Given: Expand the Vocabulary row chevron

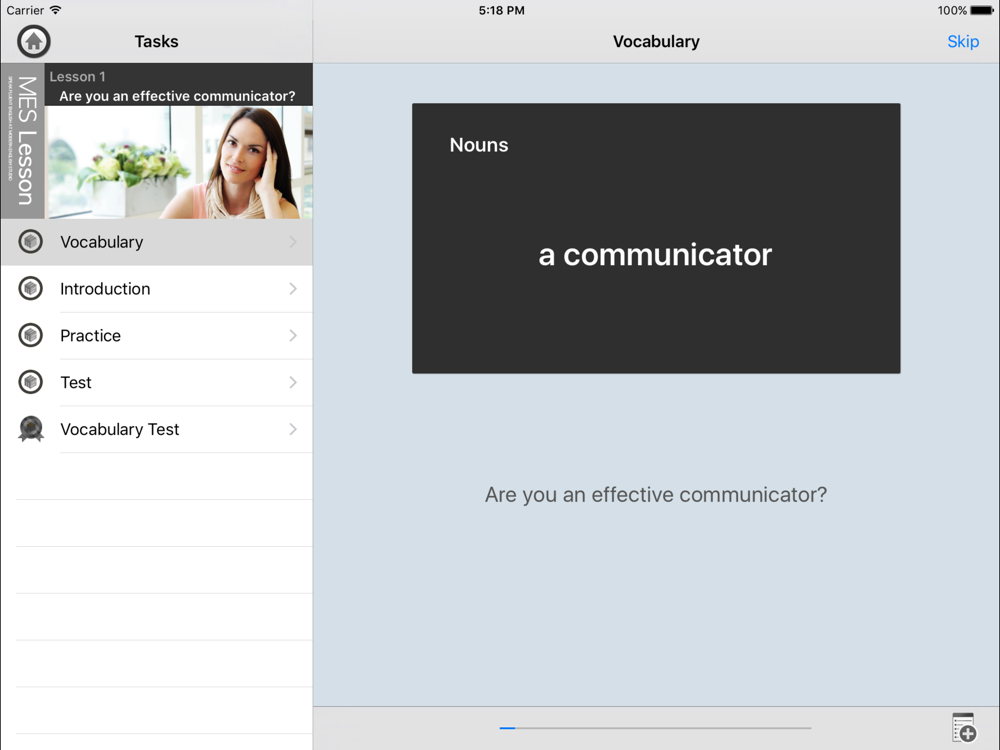Looking at the screenshot, I should [x=293, y=242].
